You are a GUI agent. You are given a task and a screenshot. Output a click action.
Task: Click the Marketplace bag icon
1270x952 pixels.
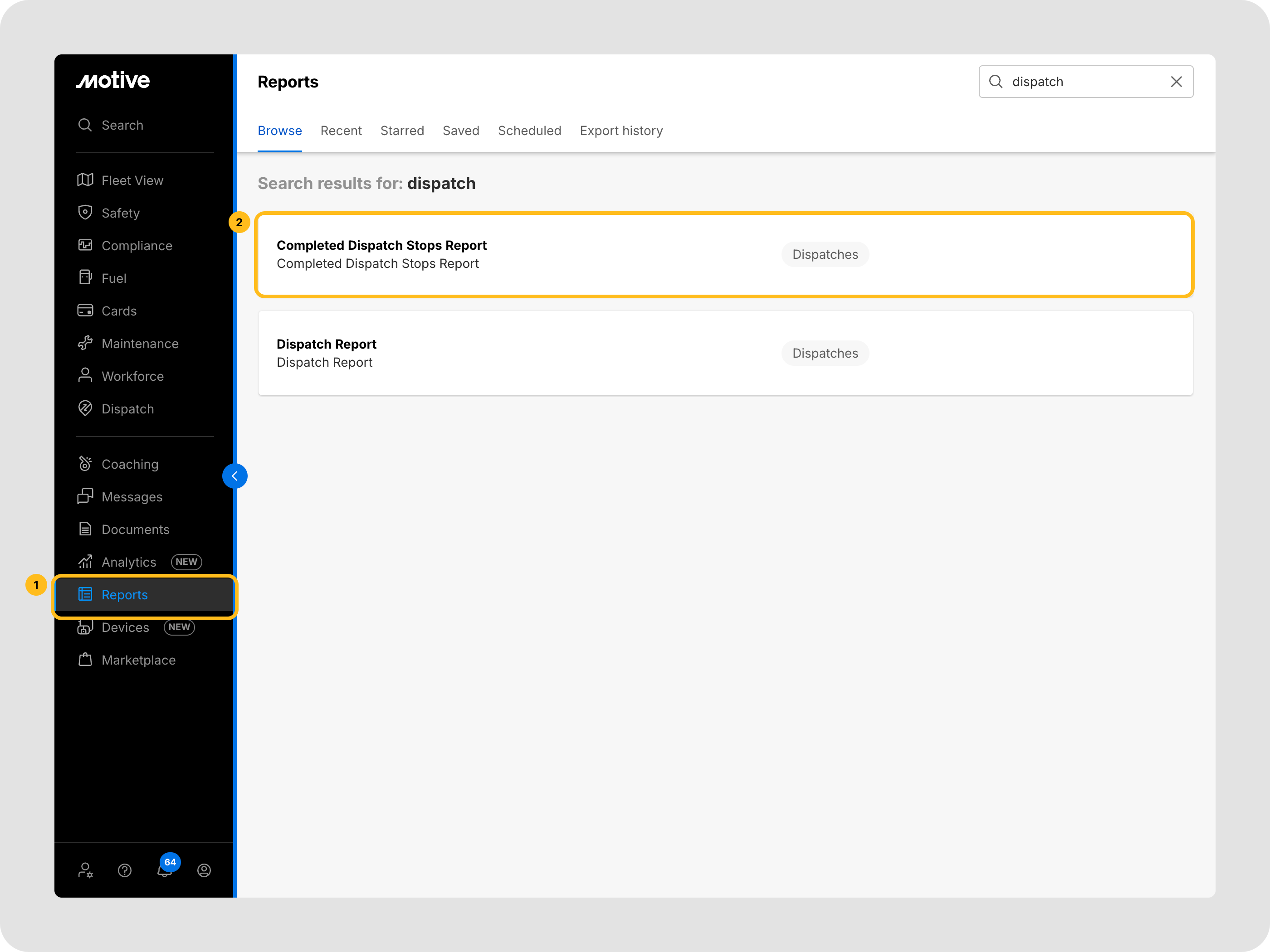pos(85,659)
